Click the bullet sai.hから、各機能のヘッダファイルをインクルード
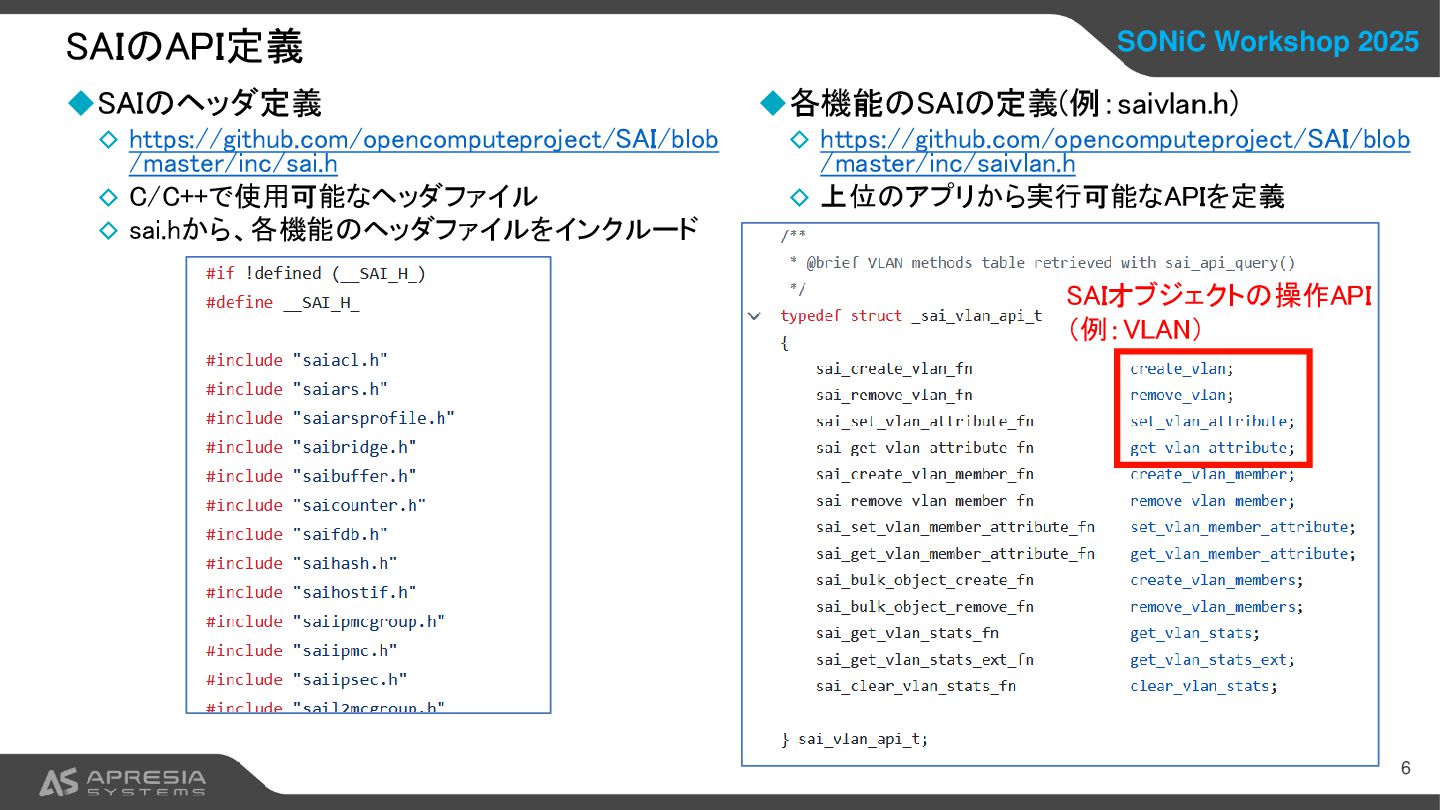 (413, 230)
